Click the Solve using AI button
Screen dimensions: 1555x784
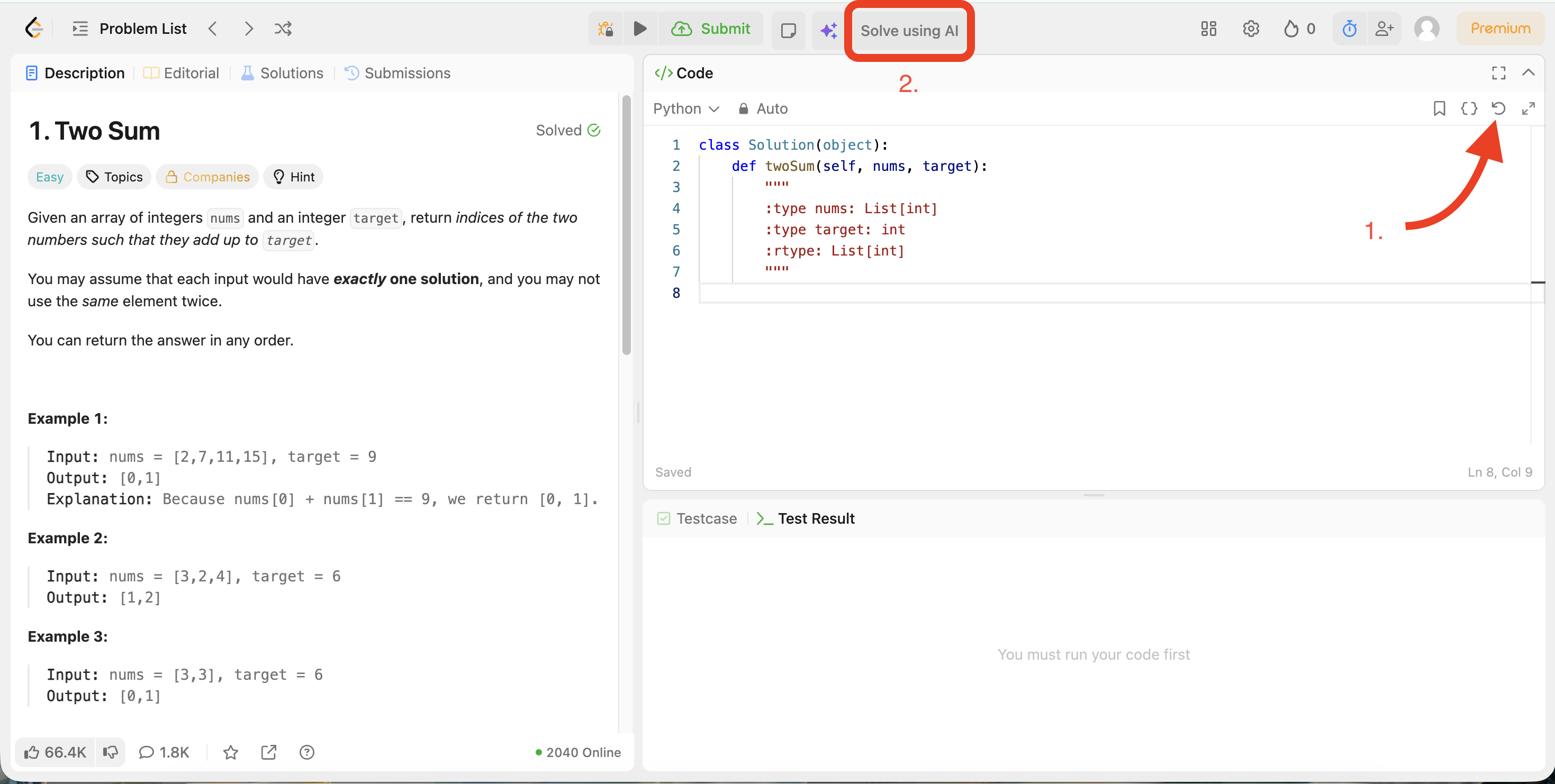[x=909, y=31]
